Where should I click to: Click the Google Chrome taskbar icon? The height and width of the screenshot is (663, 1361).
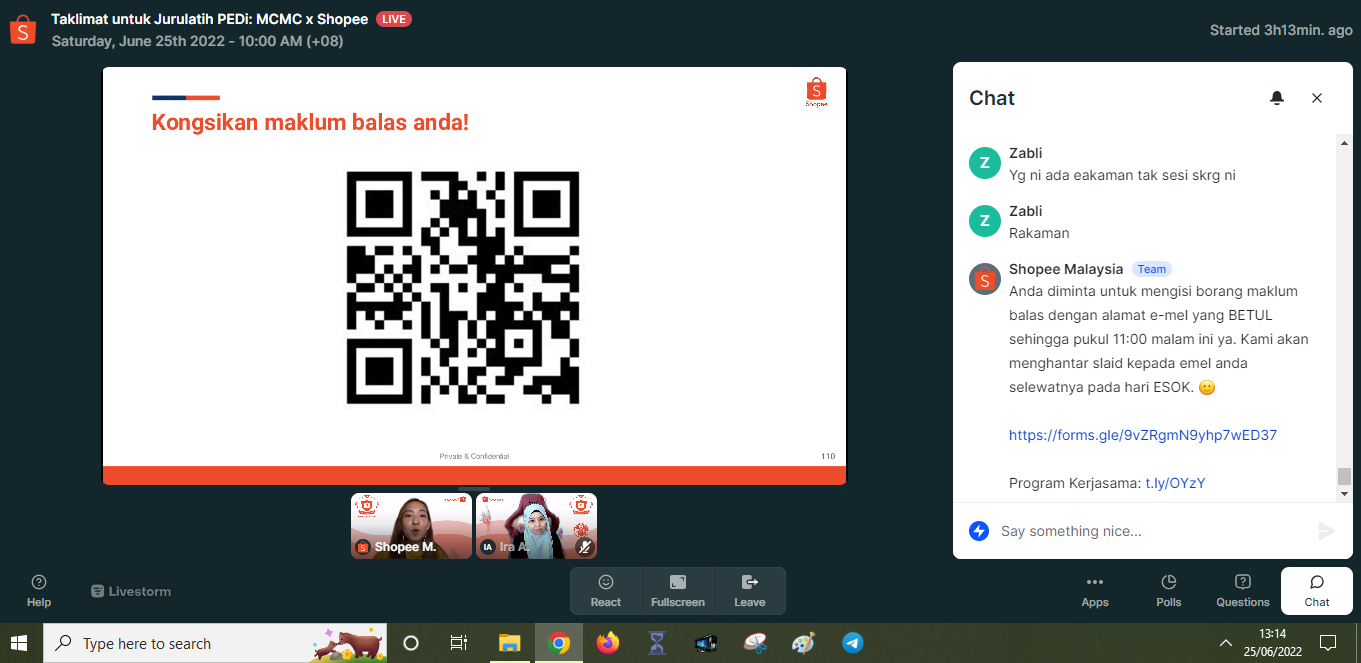tap(559, 643)
